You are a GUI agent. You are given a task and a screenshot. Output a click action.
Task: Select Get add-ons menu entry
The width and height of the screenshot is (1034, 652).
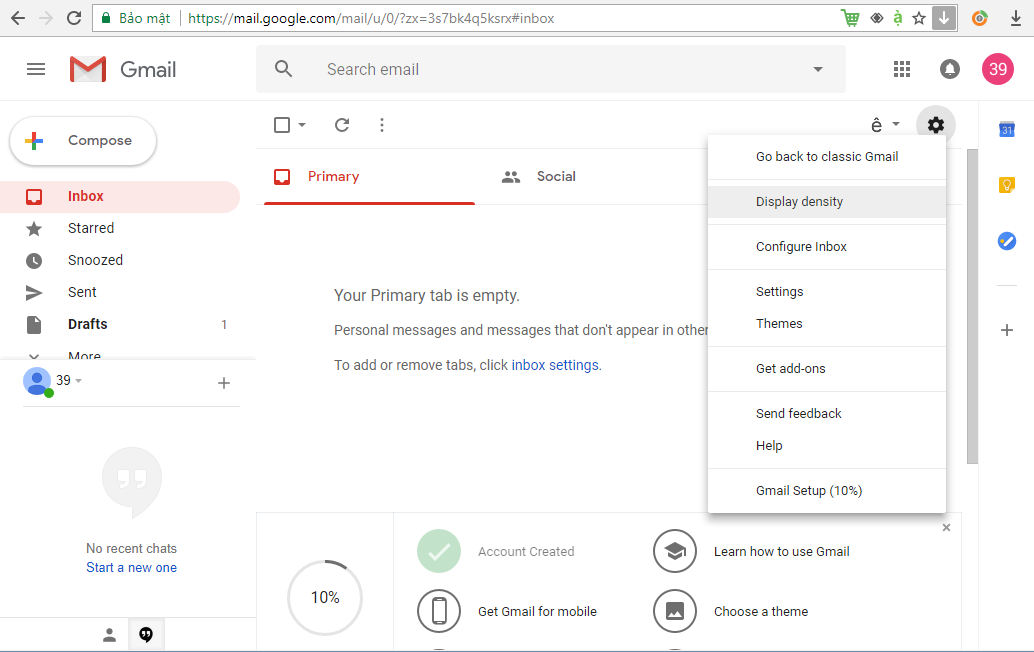coord(826,369)
